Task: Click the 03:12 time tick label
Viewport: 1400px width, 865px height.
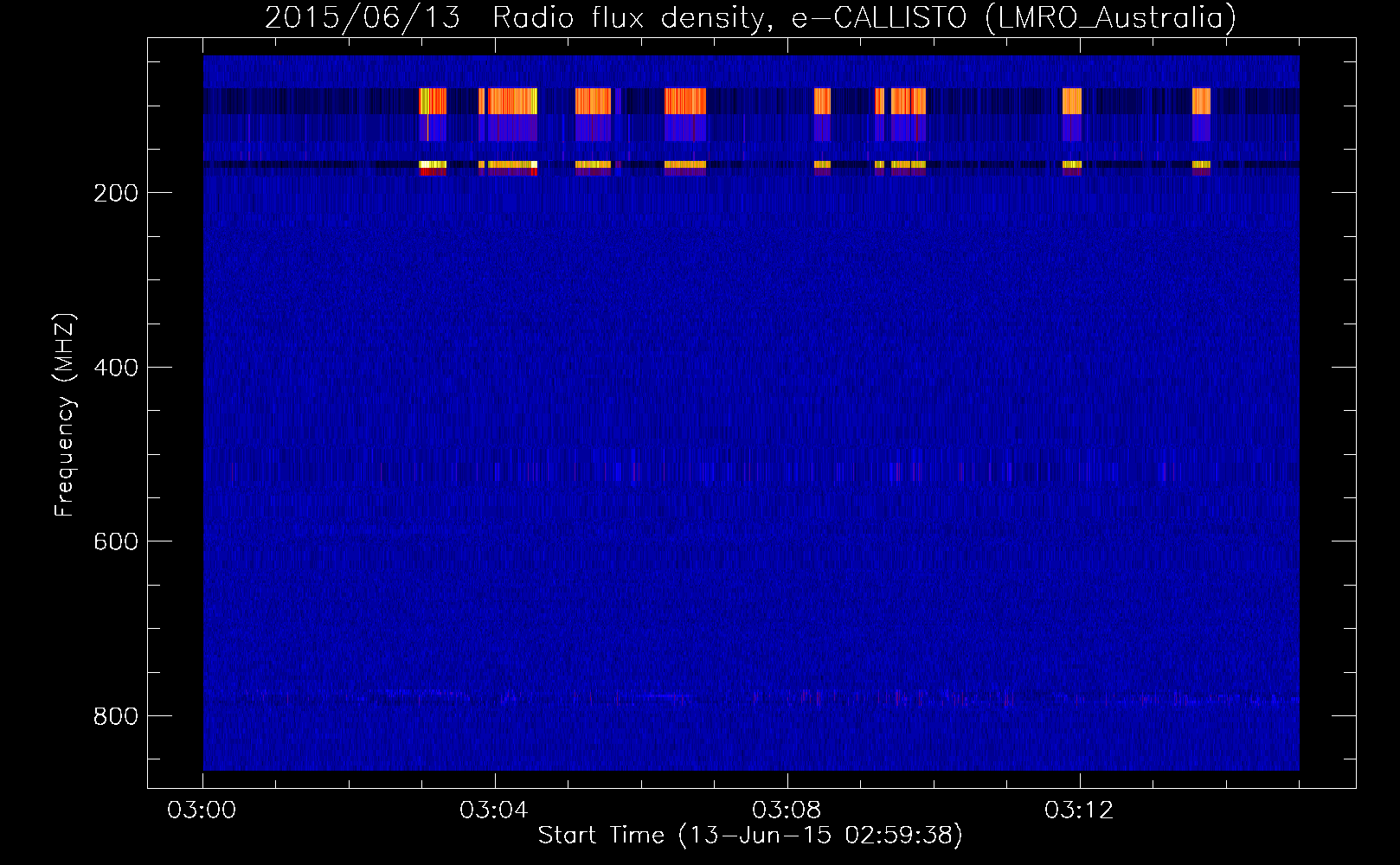Action: [1081, 811]
